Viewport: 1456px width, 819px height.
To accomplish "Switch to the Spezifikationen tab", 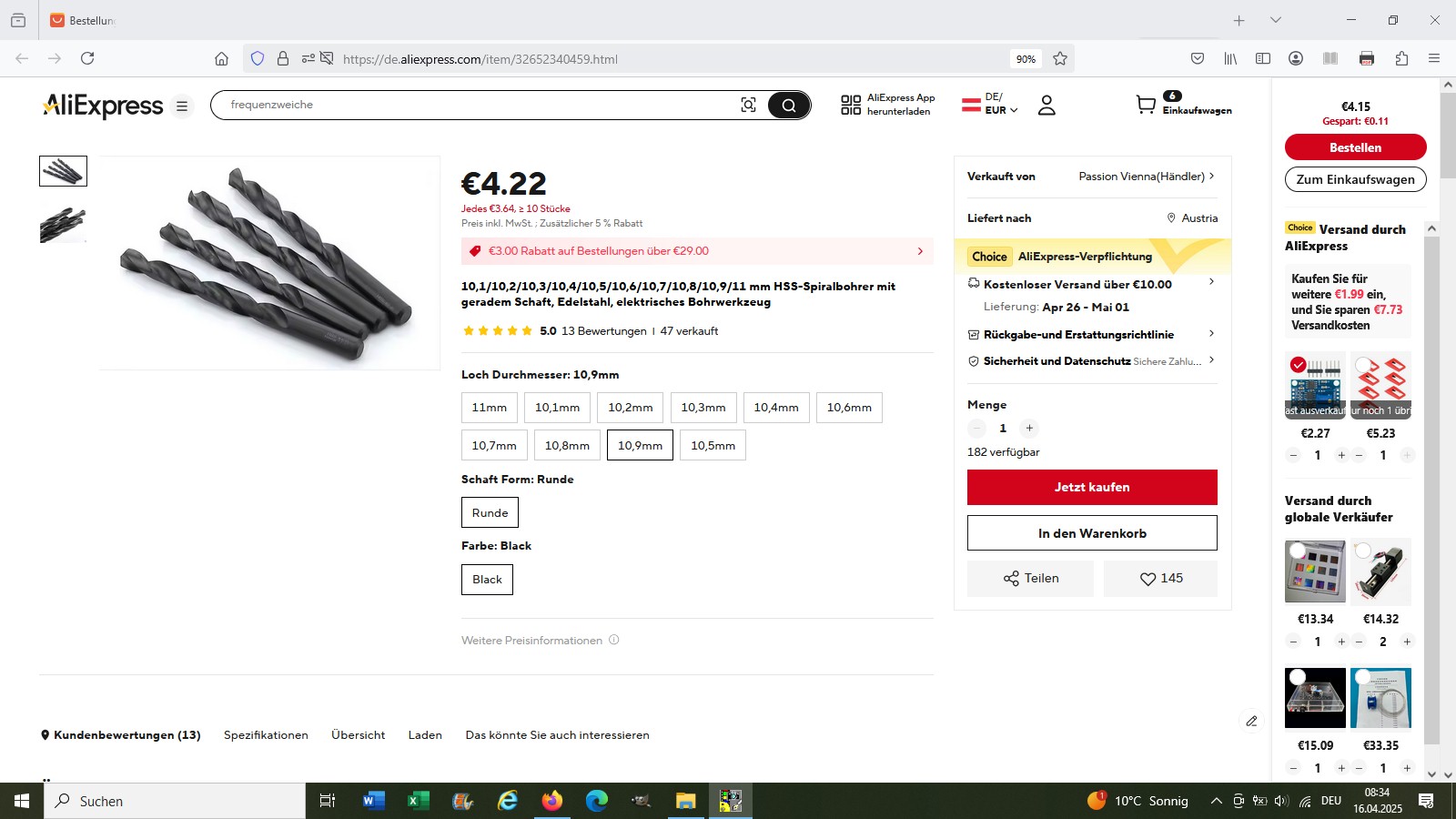I will point(266,734).
